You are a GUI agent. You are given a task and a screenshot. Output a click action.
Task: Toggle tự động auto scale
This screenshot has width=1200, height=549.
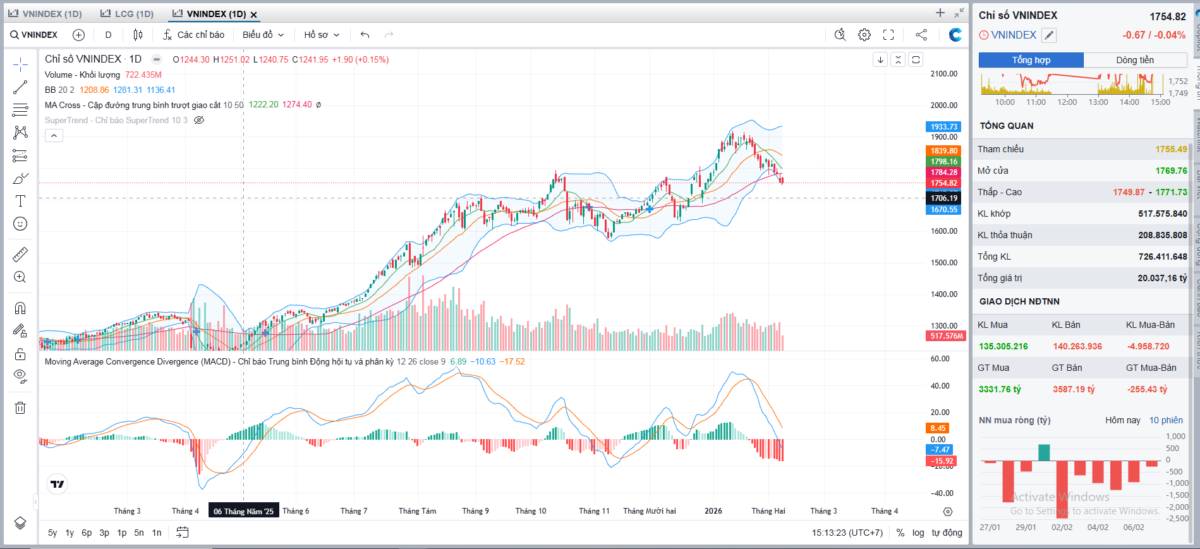[x=946, y=533]
